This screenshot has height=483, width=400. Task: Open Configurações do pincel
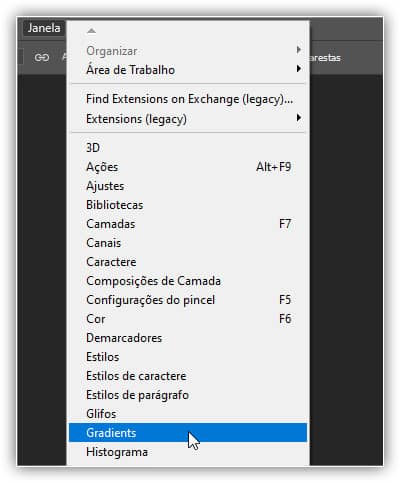(x=188, y=300)
